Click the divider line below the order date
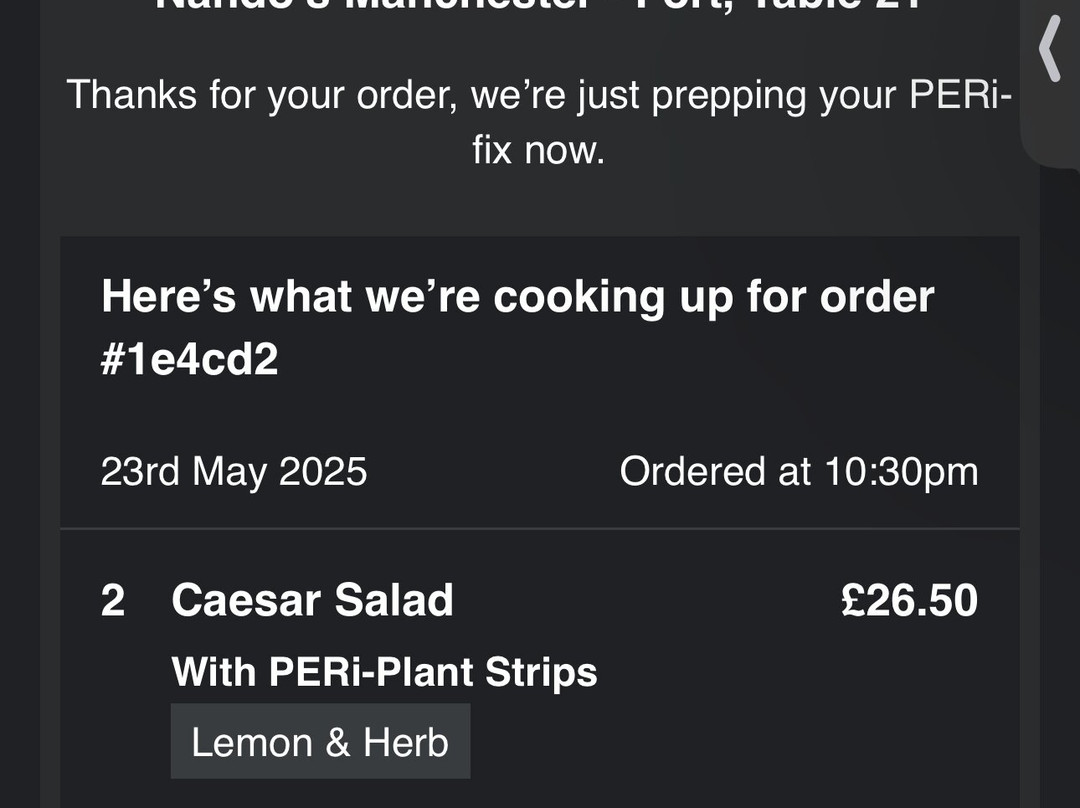1080x808 pixels. pyautogui.click(x=540, y=528)
